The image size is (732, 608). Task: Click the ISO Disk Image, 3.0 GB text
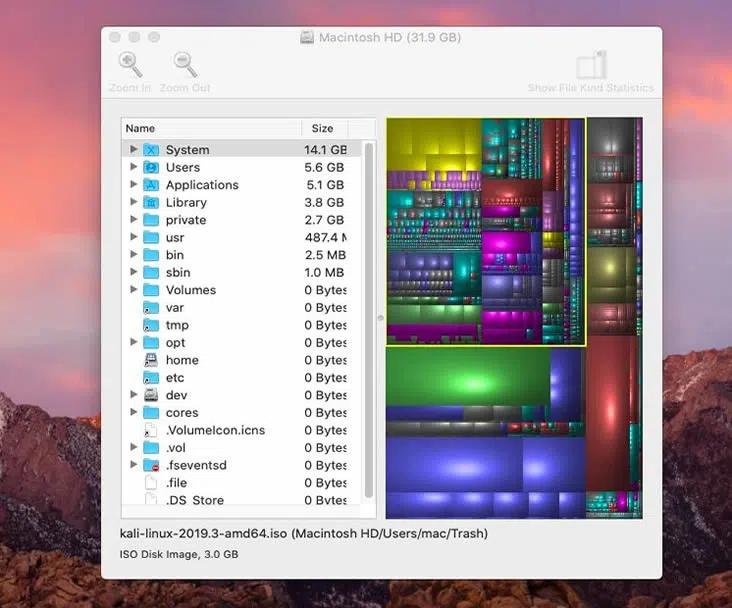(x=179, y=554)
